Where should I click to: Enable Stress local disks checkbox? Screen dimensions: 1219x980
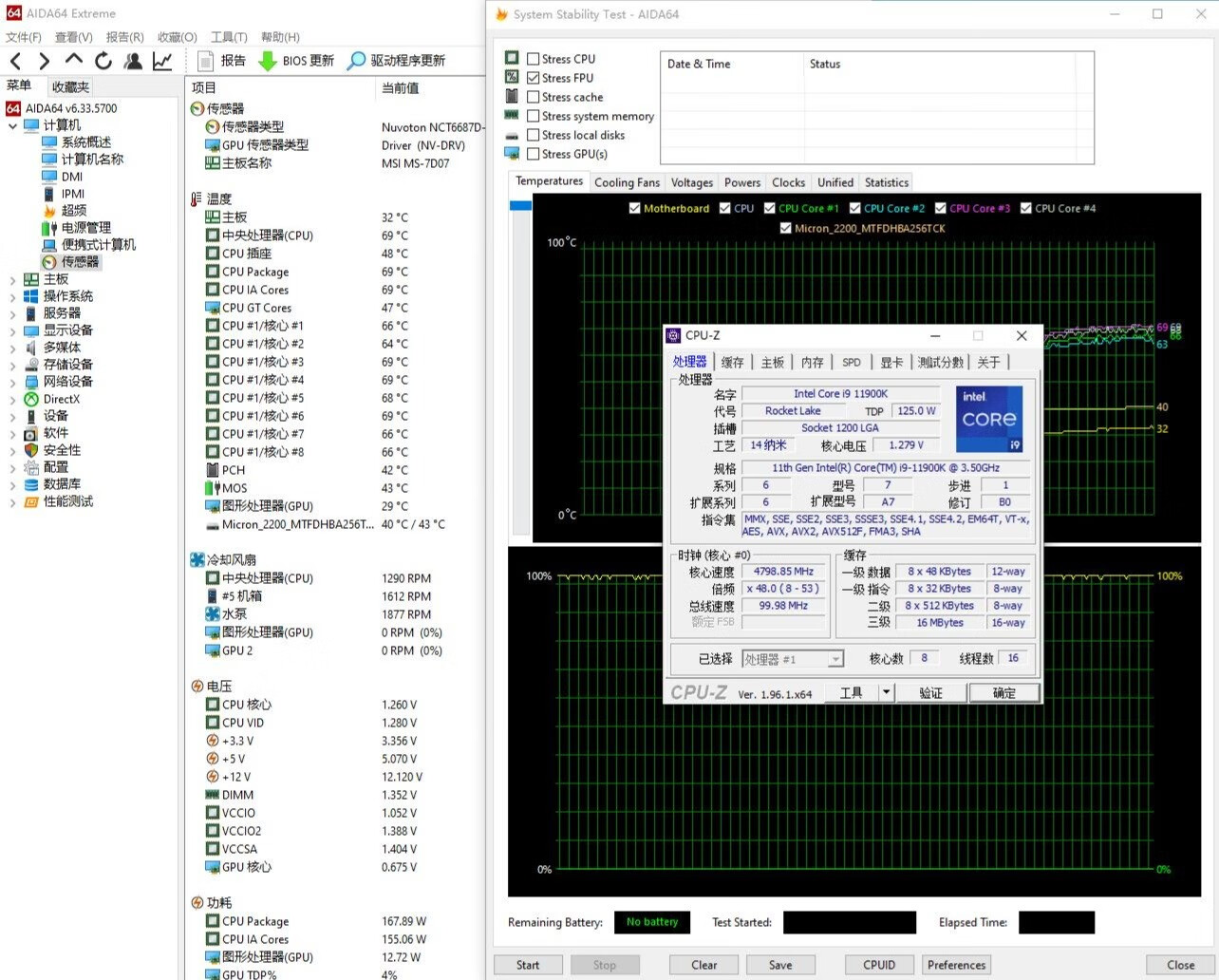click(x=534, y=135)
